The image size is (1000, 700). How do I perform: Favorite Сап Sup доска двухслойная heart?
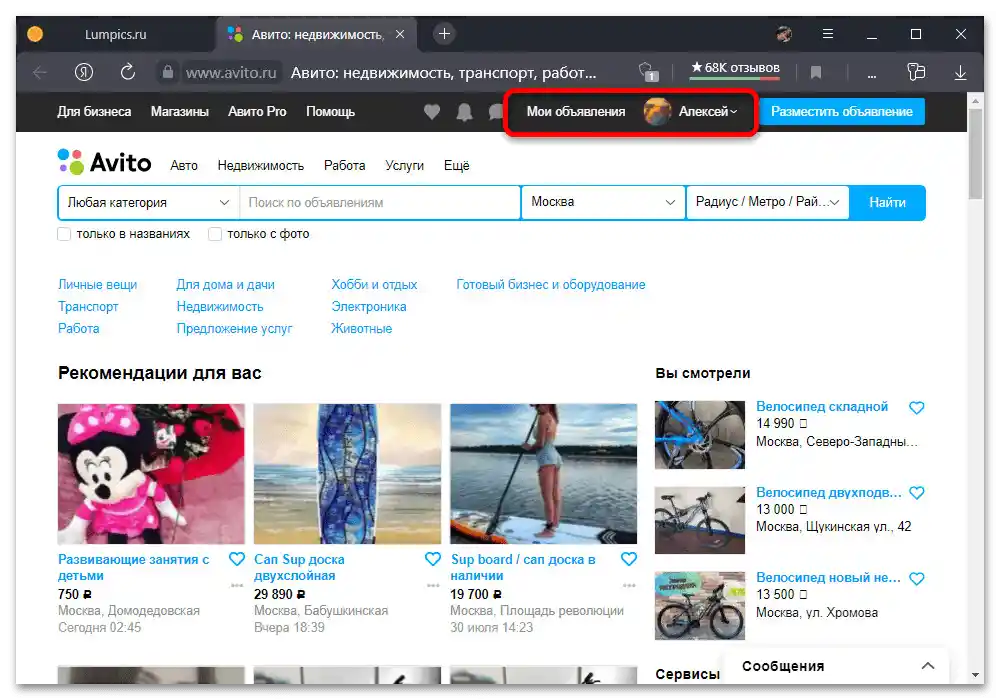[x=433, y=559]
